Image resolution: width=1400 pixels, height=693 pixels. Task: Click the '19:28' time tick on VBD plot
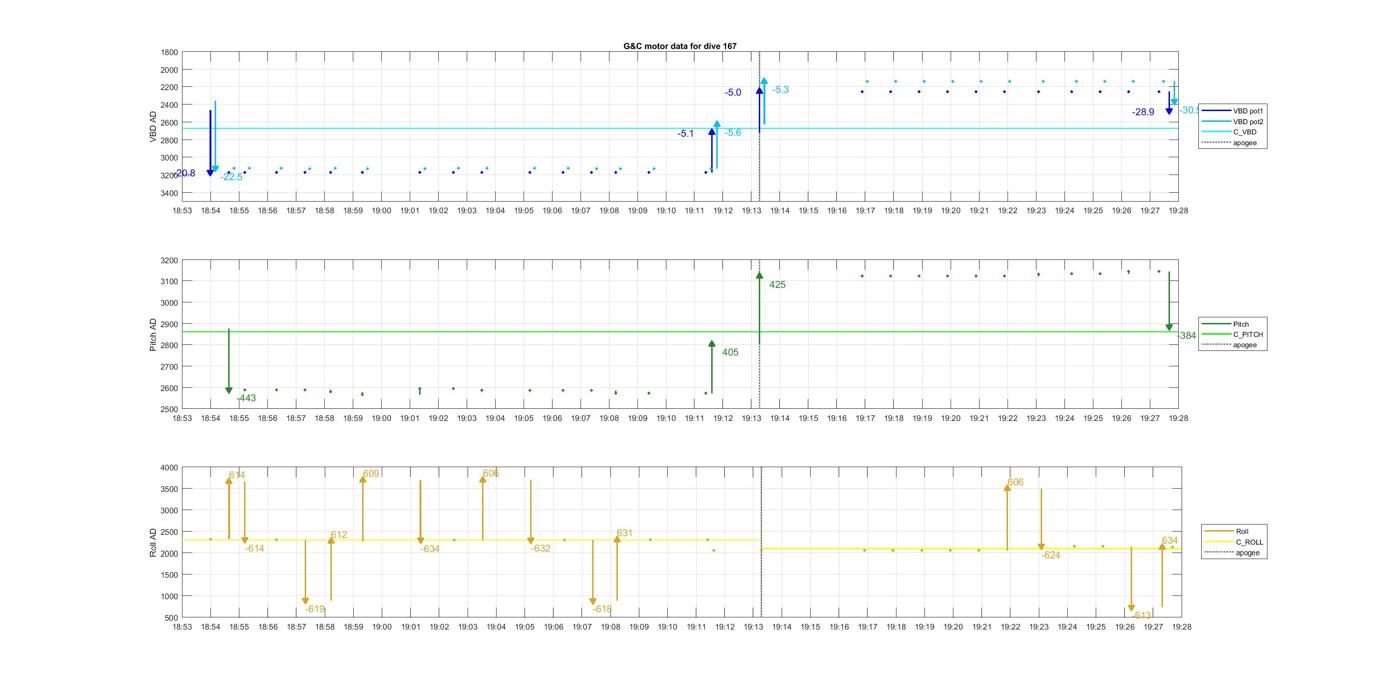pyautogui.click(x=1179, y=211)
